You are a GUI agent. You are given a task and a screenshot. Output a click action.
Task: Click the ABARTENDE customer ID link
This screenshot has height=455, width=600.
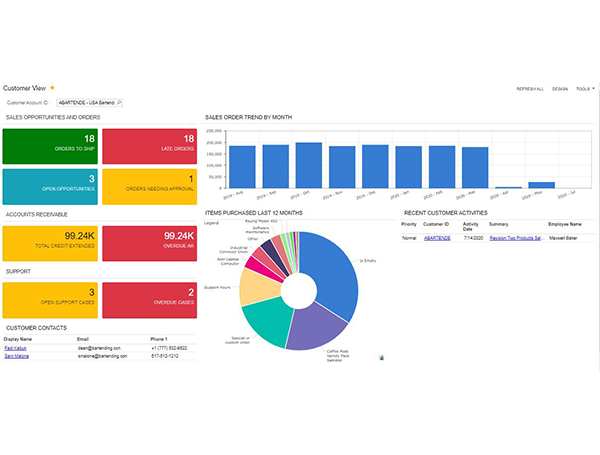(437, 238)
